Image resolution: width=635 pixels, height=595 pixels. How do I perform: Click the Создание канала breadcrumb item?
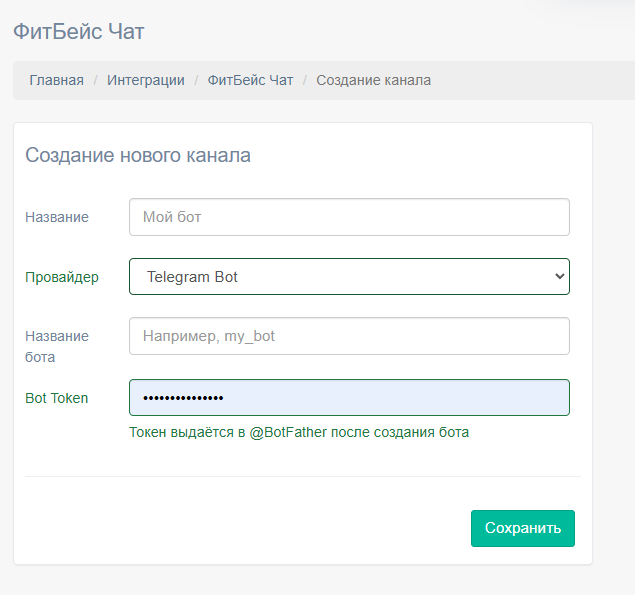[x=373, y=80]
